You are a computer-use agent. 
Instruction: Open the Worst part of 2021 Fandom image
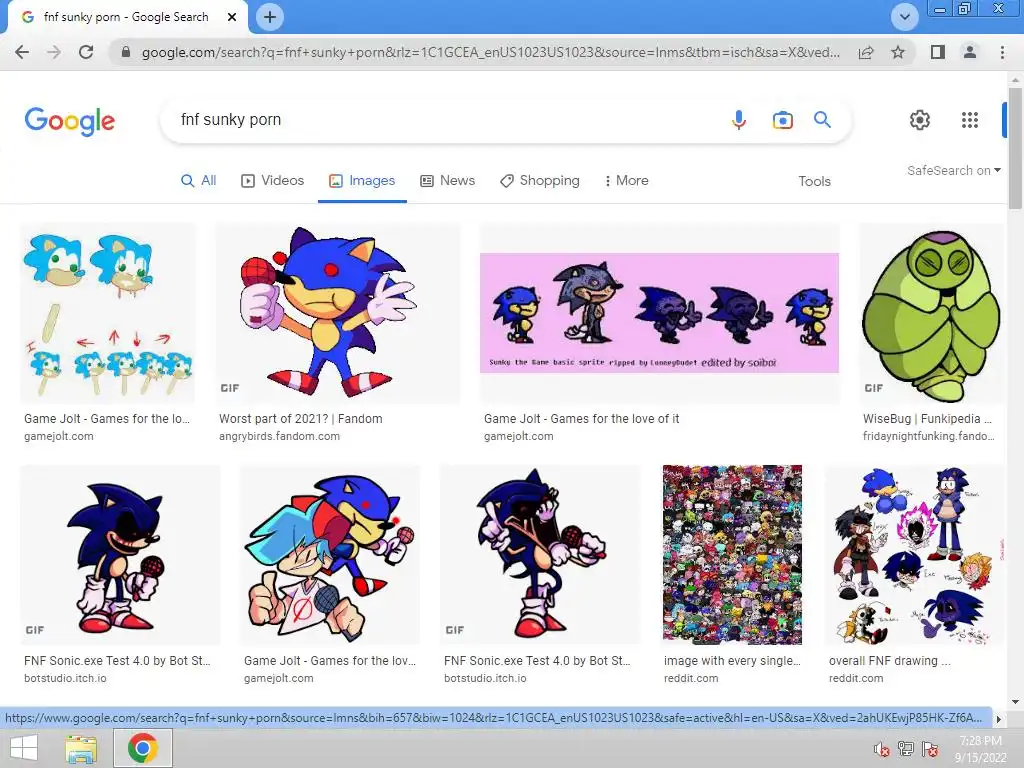[338, 313]
